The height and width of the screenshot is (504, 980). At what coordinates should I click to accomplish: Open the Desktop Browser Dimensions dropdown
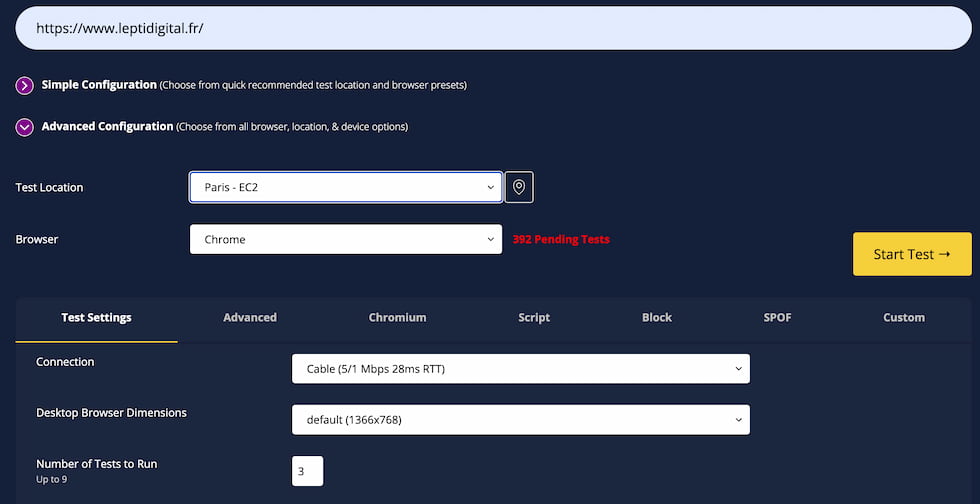point(521,420)
